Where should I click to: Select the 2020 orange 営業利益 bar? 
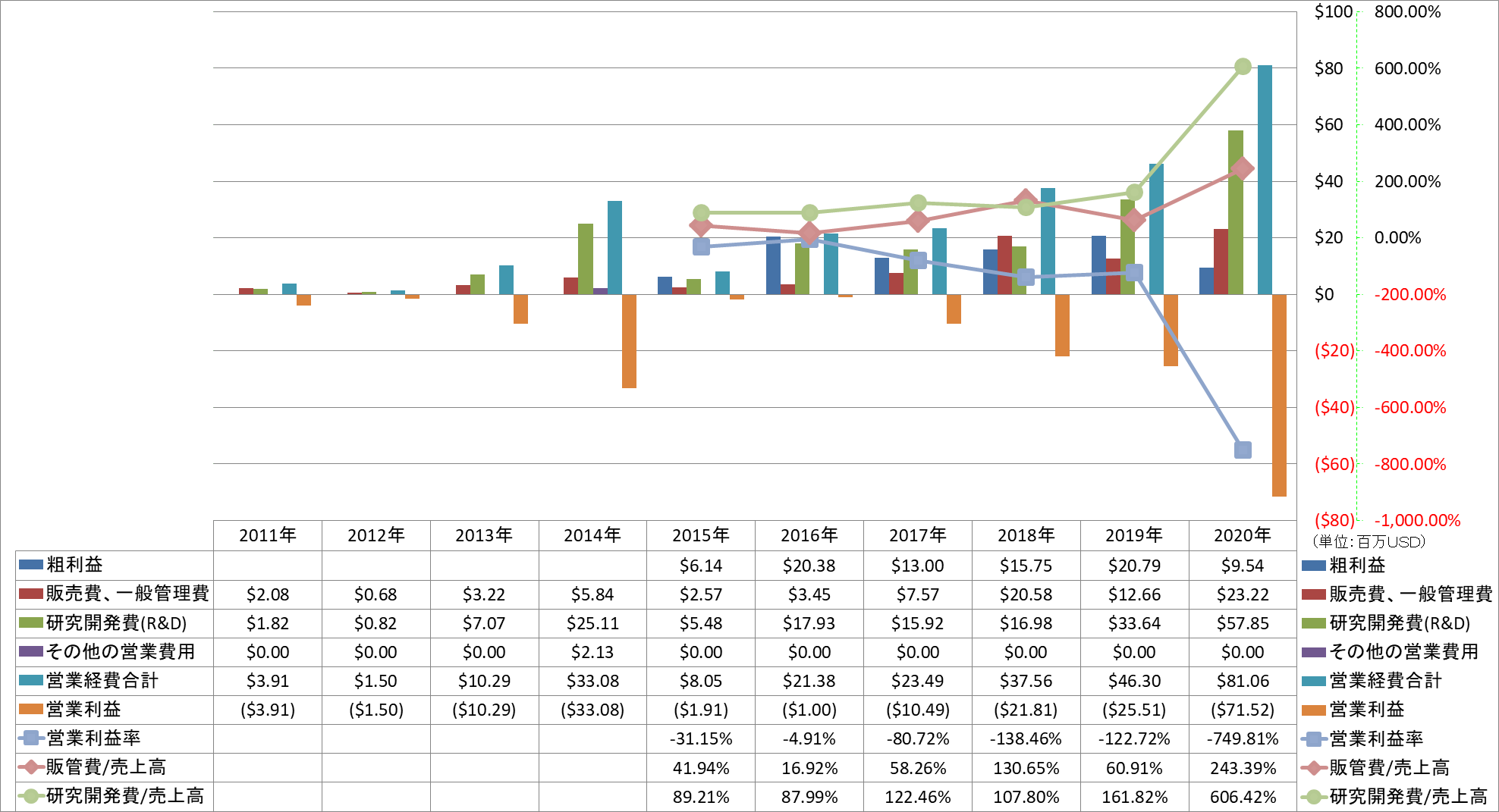click(1279, 396)
